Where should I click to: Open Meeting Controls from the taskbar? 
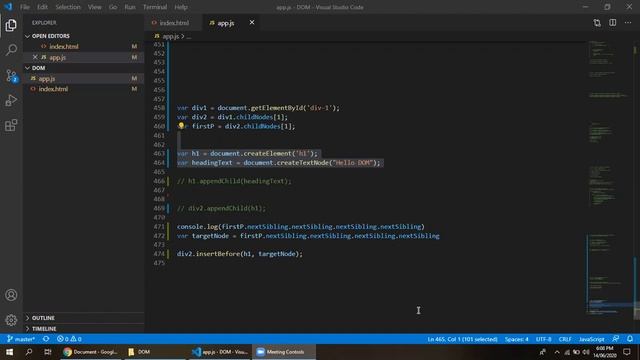(x=284, y=351)
